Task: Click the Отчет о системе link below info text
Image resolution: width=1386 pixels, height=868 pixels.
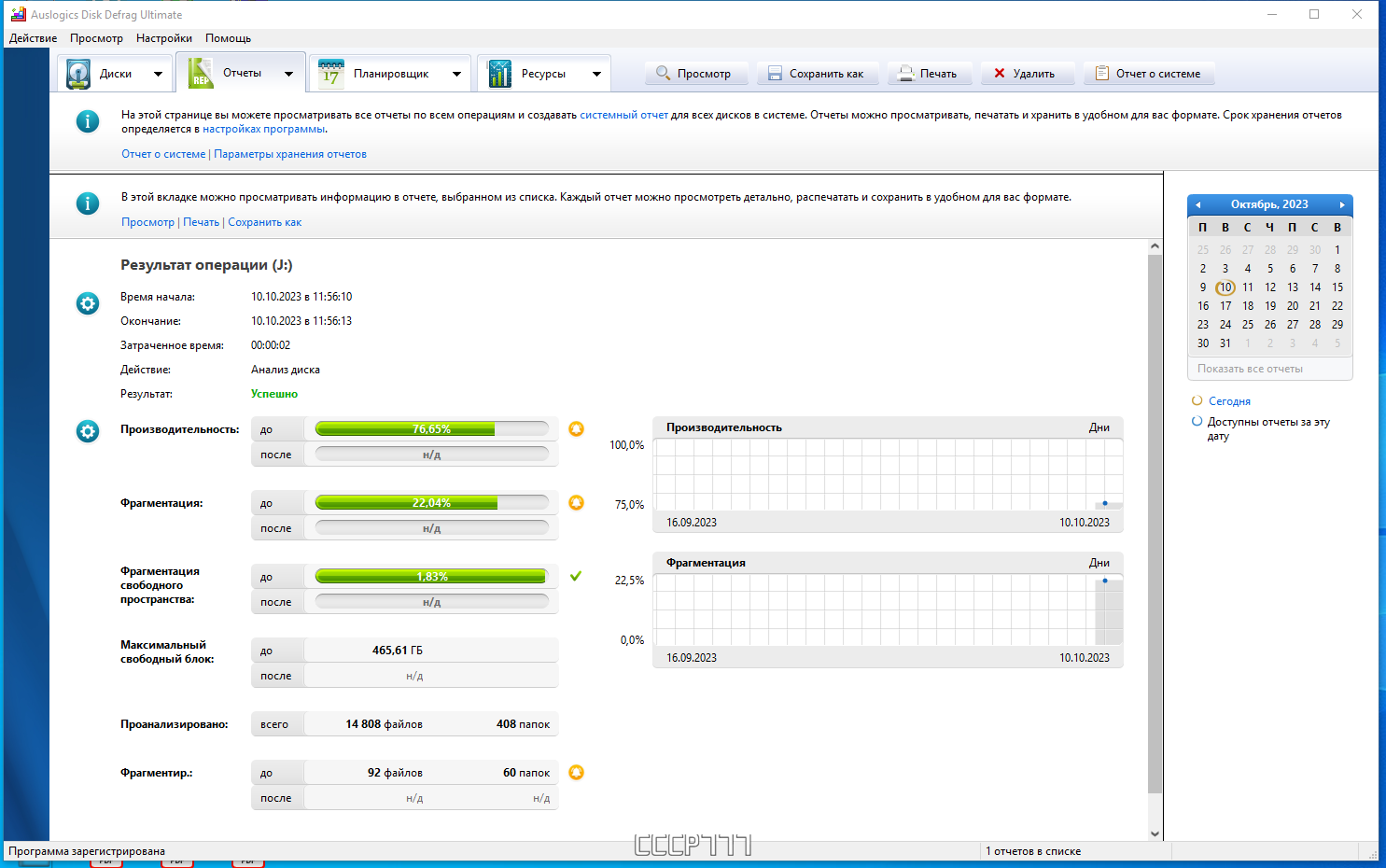Action: (163, 154)
